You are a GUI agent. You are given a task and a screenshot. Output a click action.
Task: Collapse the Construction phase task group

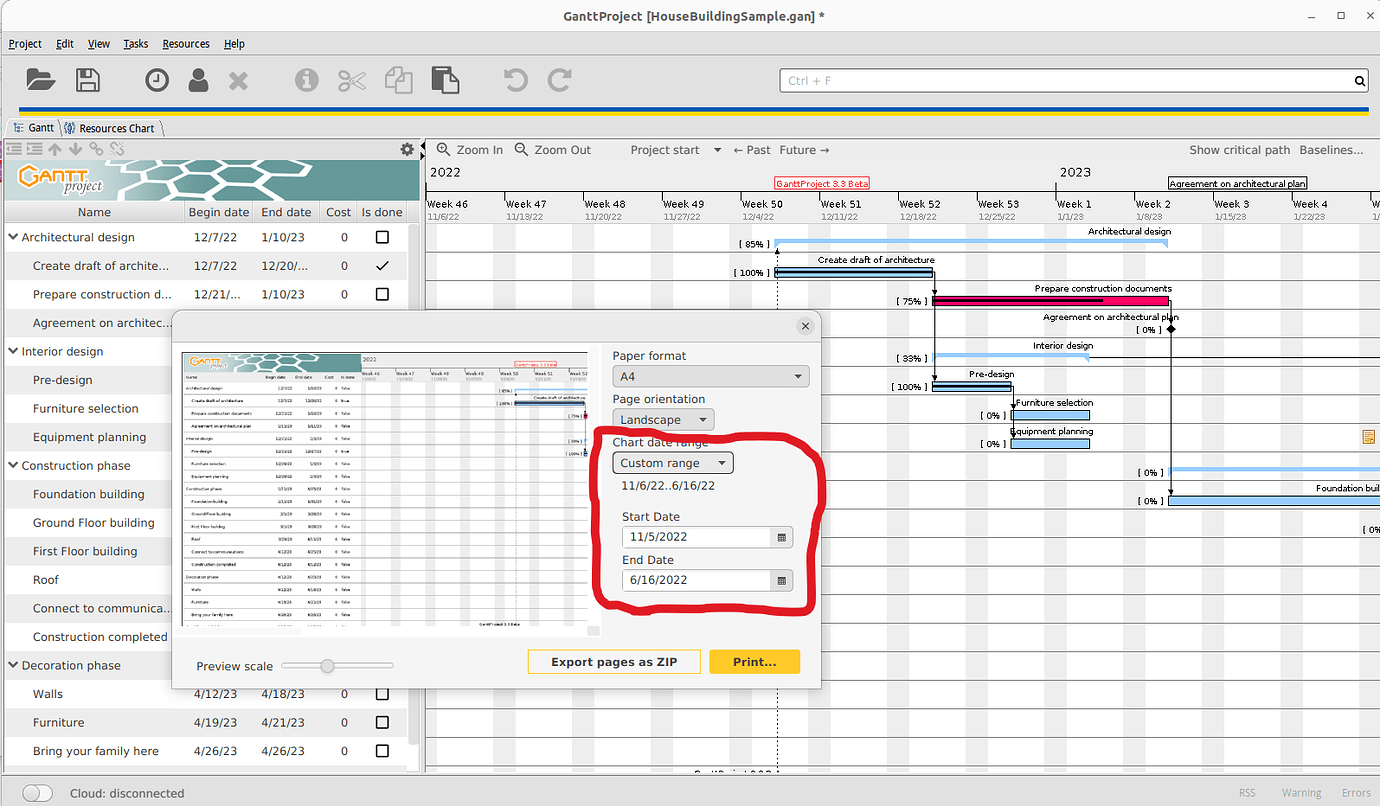pyautogui.click(x=14, y=465)
